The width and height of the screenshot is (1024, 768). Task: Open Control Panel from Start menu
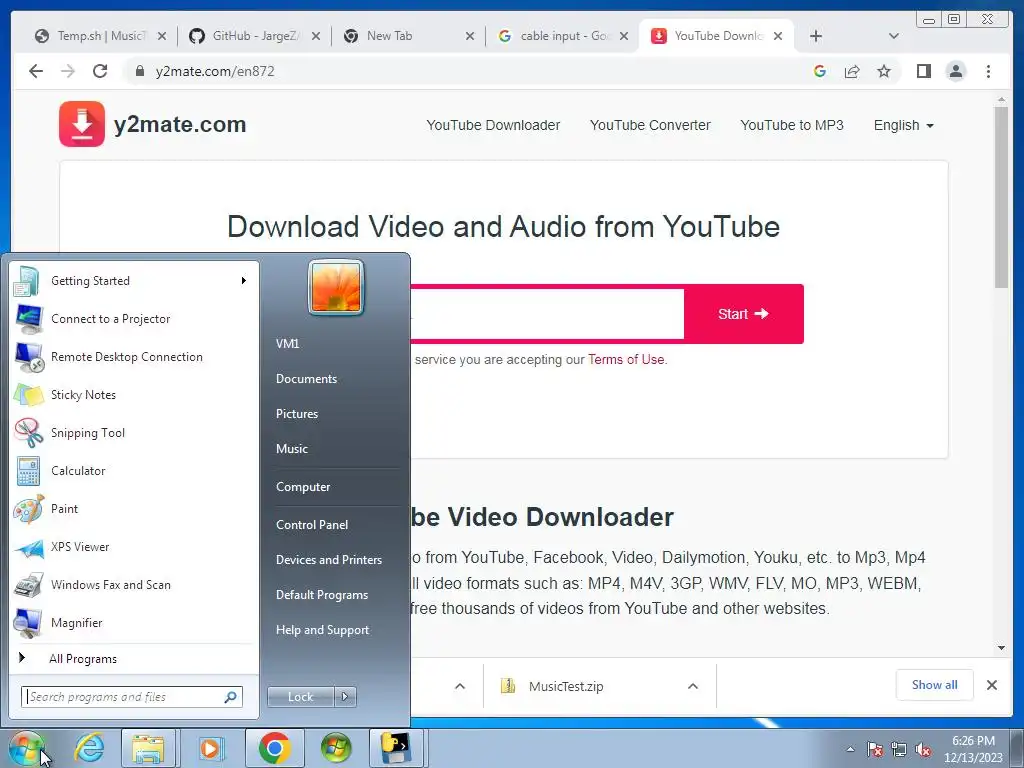click(x=312, y=525)
